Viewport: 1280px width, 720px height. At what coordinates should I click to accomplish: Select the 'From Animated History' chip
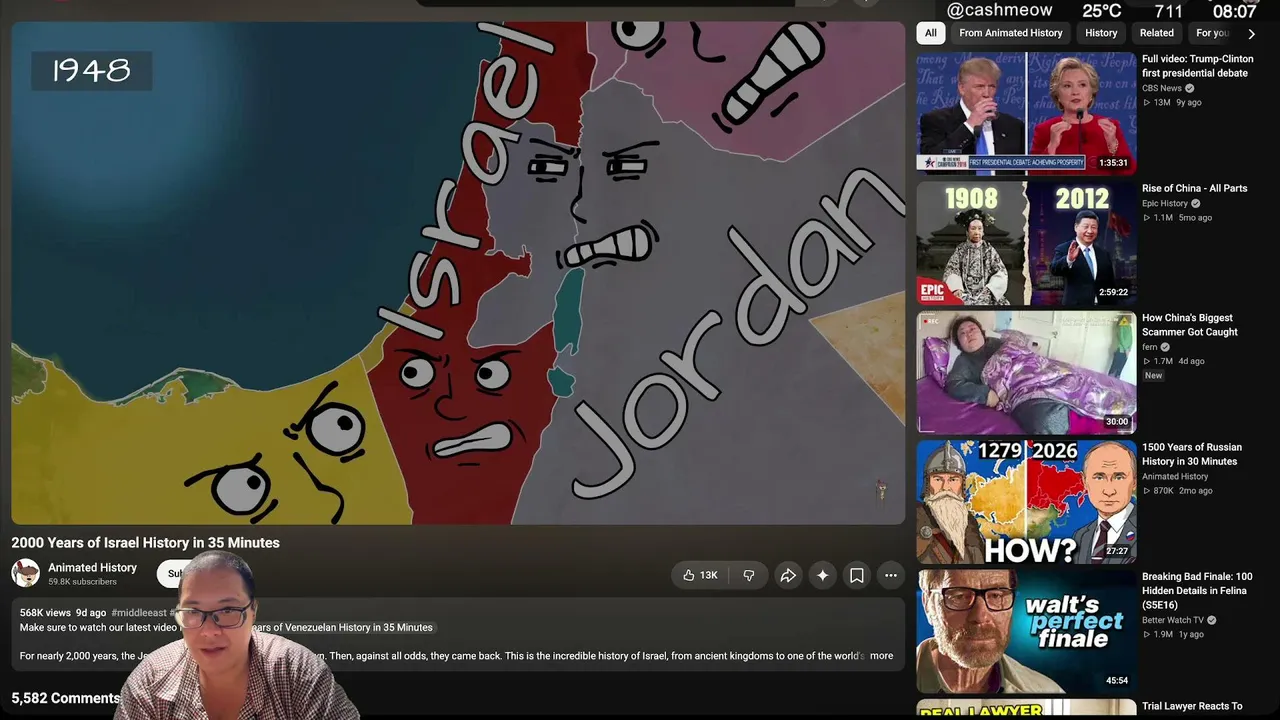click(x=1011, y=33)
